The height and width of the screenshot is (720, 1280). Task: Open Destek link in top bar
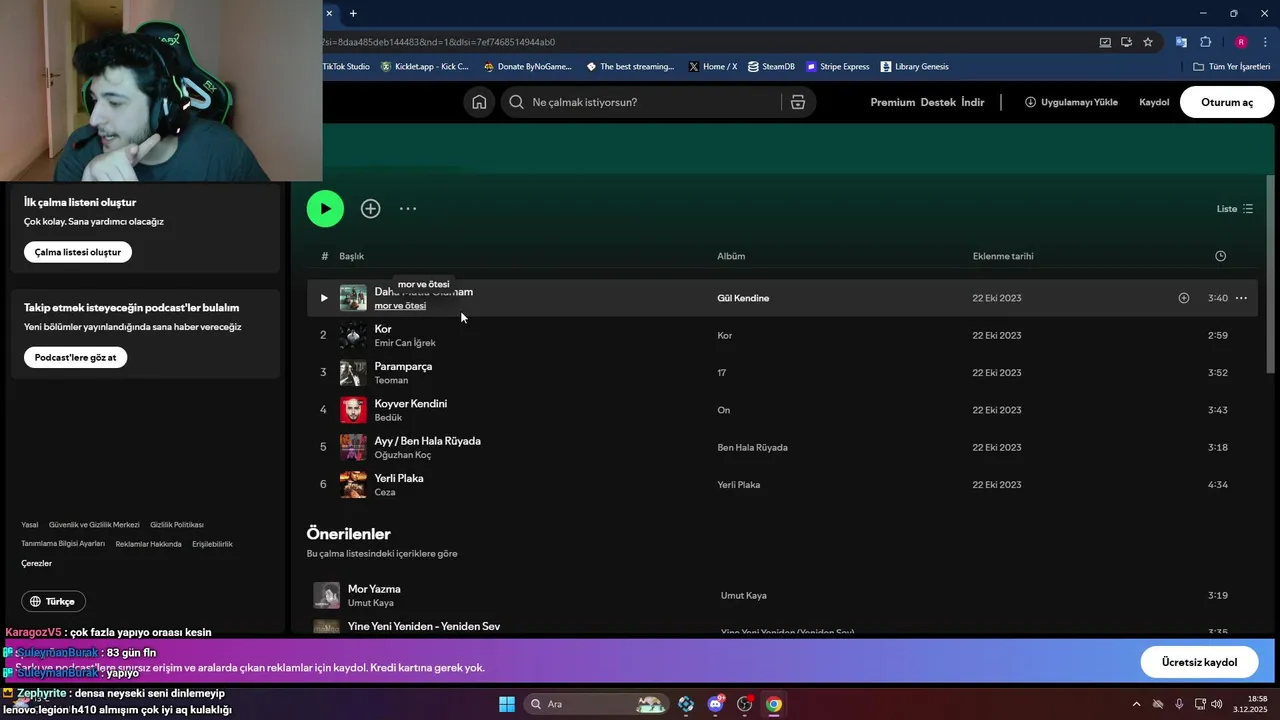938,102
